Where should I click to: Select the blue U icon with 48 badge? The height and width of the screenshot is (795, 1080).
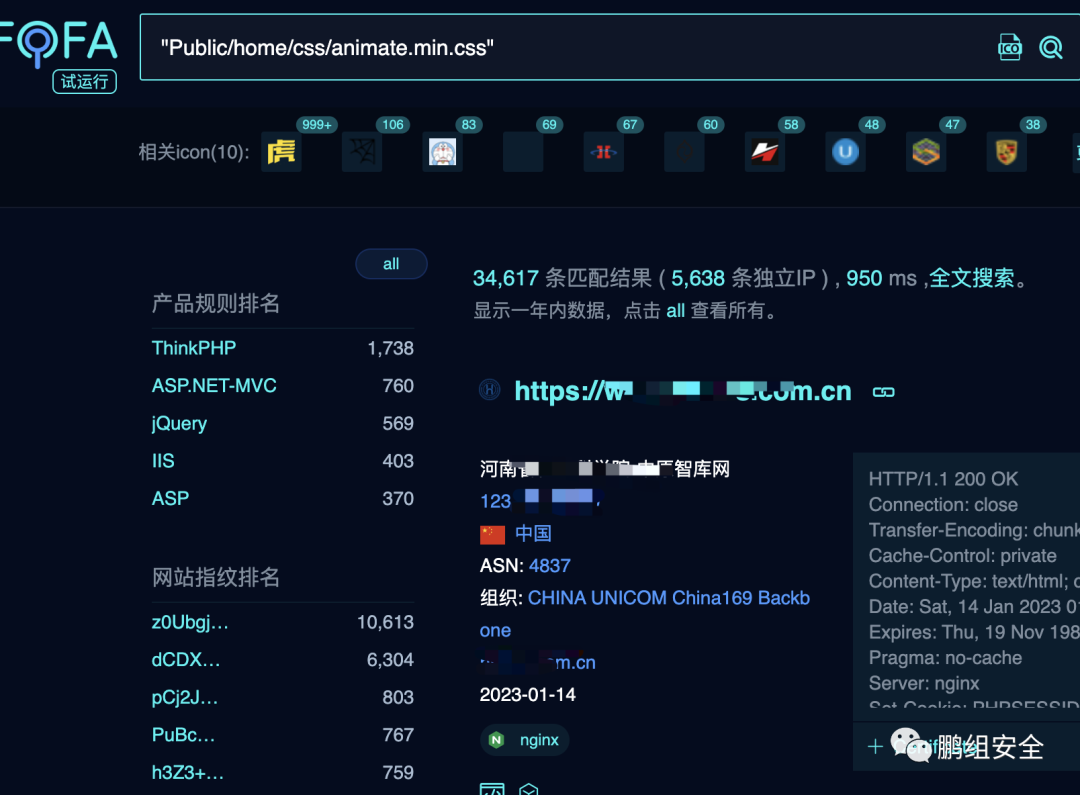[x=845, y=152]
